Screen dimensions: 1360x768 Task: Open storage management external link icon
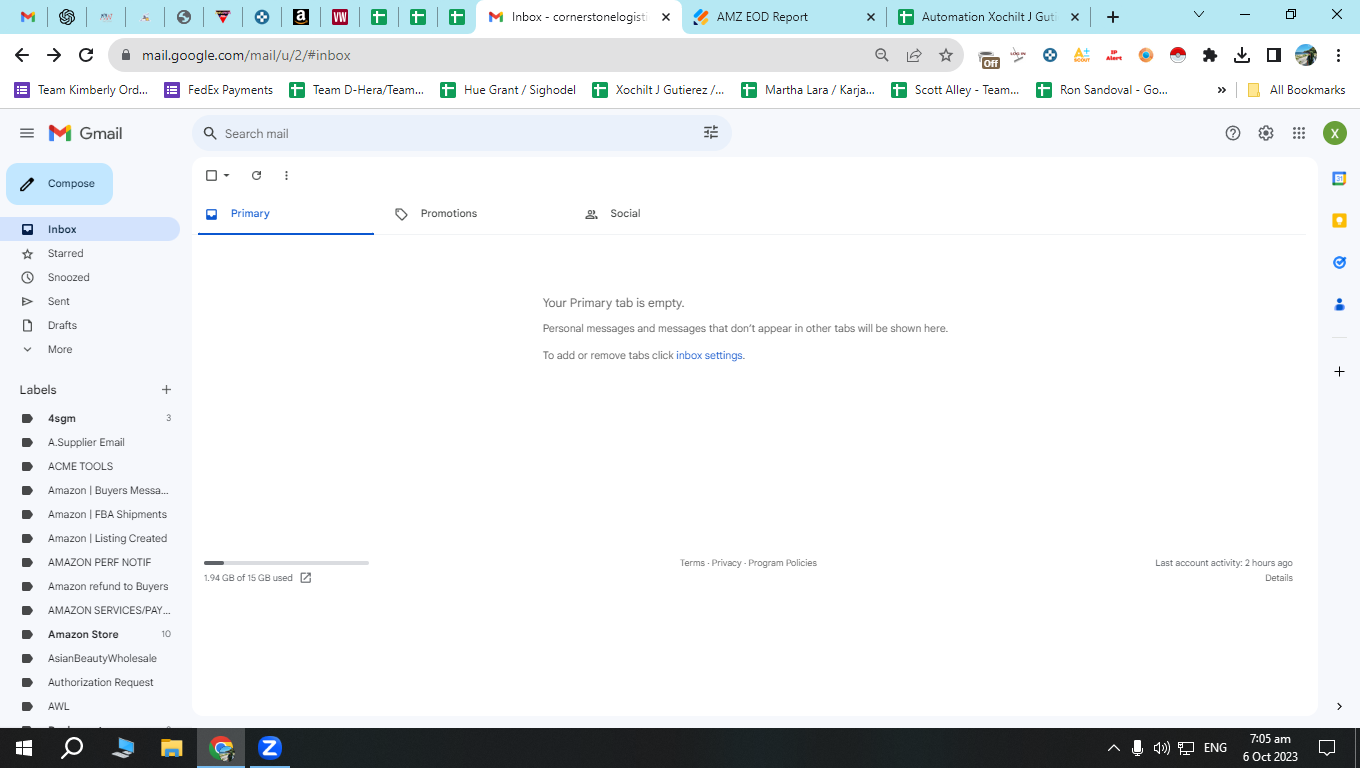click(x=306, y=578)
